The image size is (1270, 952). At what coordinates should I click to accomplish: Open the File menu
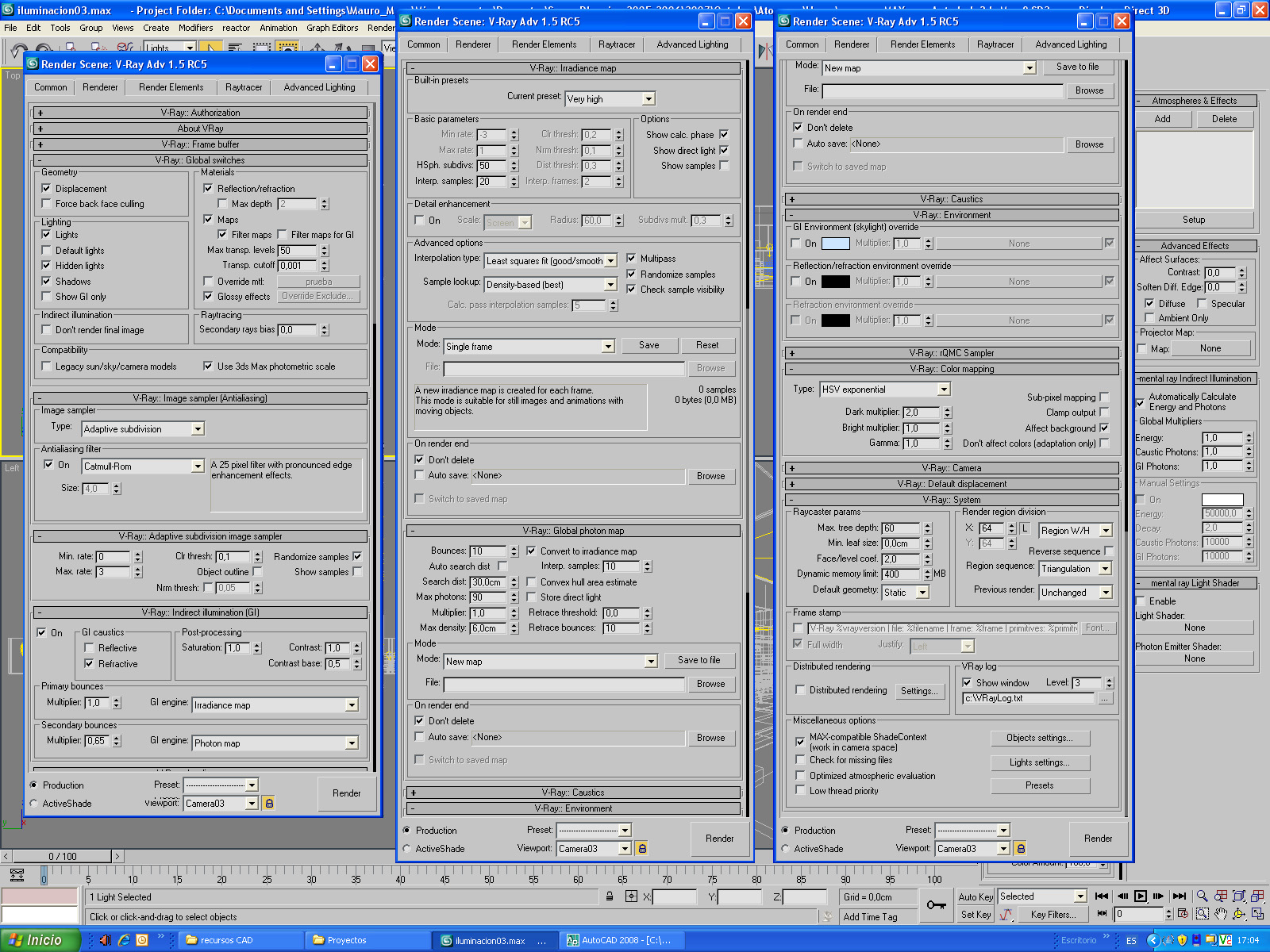pyautogui.click(x=10, y=28)
